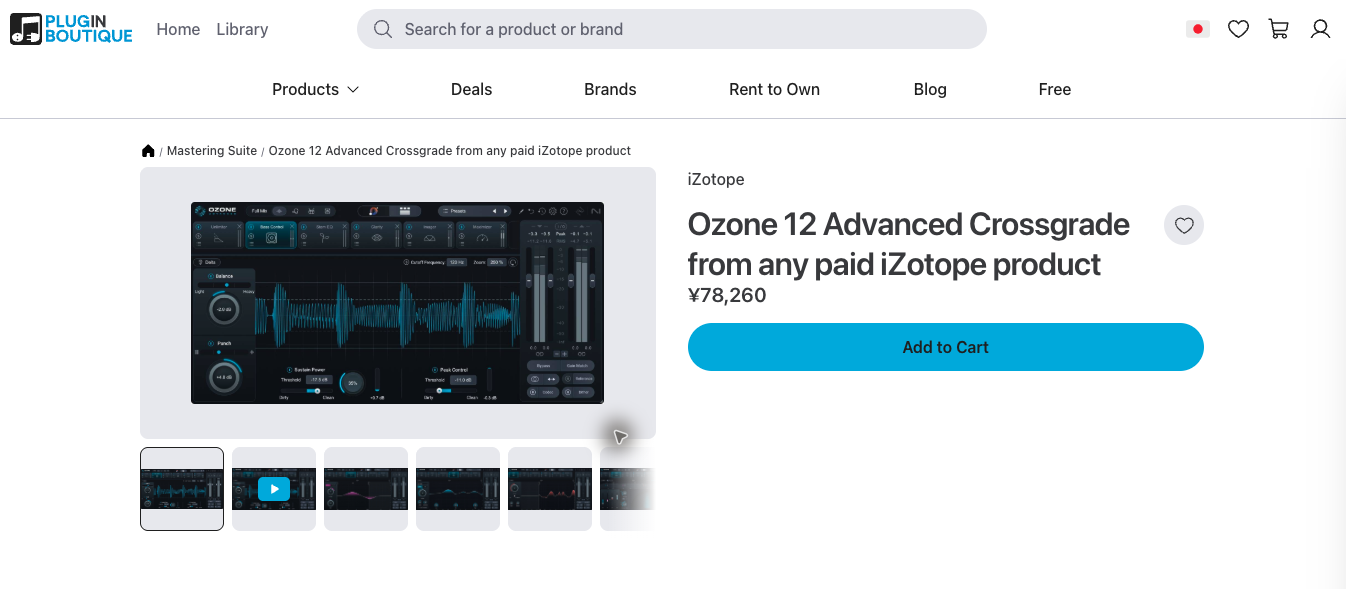Click the ¥78,260 price text
The height and width of the screenshot is (589, 1346).
(727, 295)
